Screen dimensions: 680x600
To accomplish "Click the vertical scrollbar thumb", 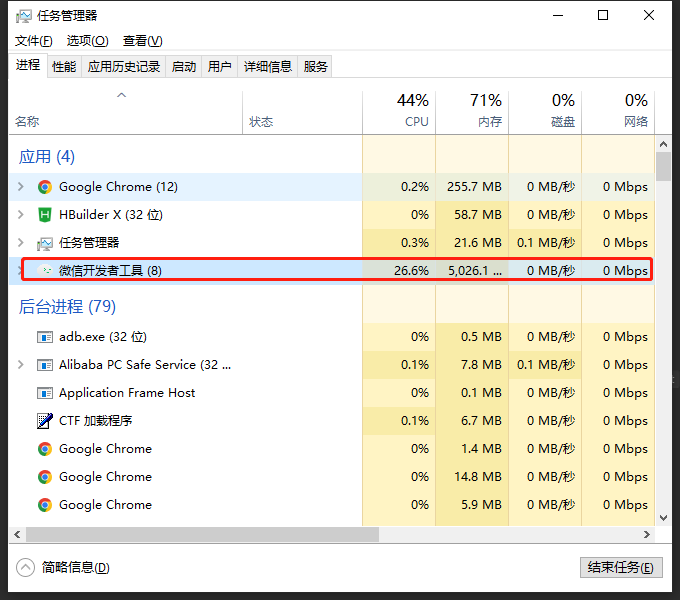I will pos(663,166).
